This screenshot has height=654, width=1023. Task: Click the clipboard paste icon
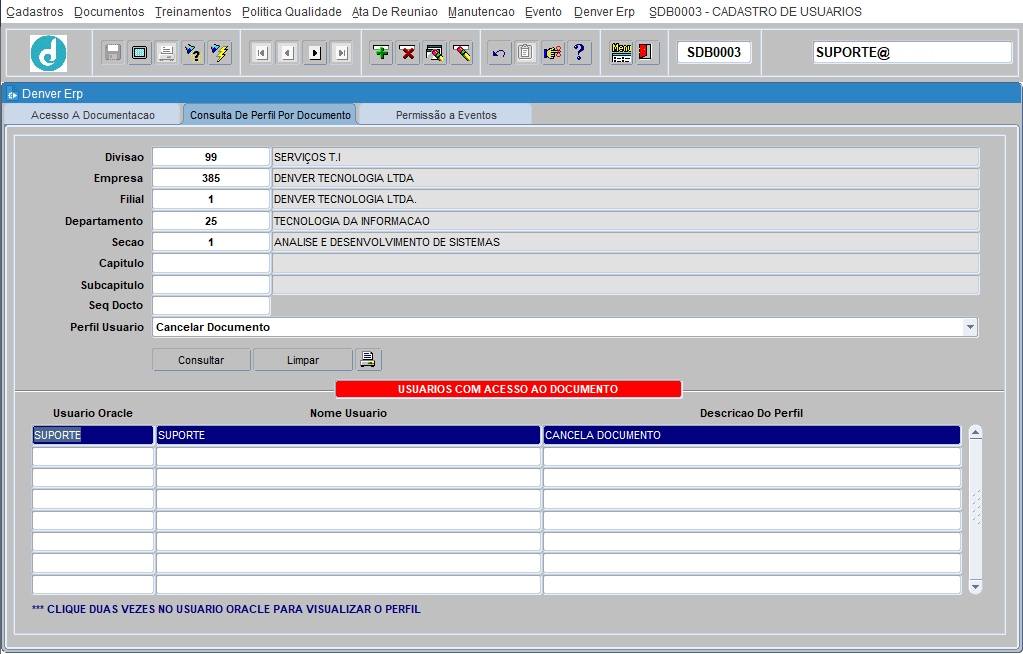[526, 53]
